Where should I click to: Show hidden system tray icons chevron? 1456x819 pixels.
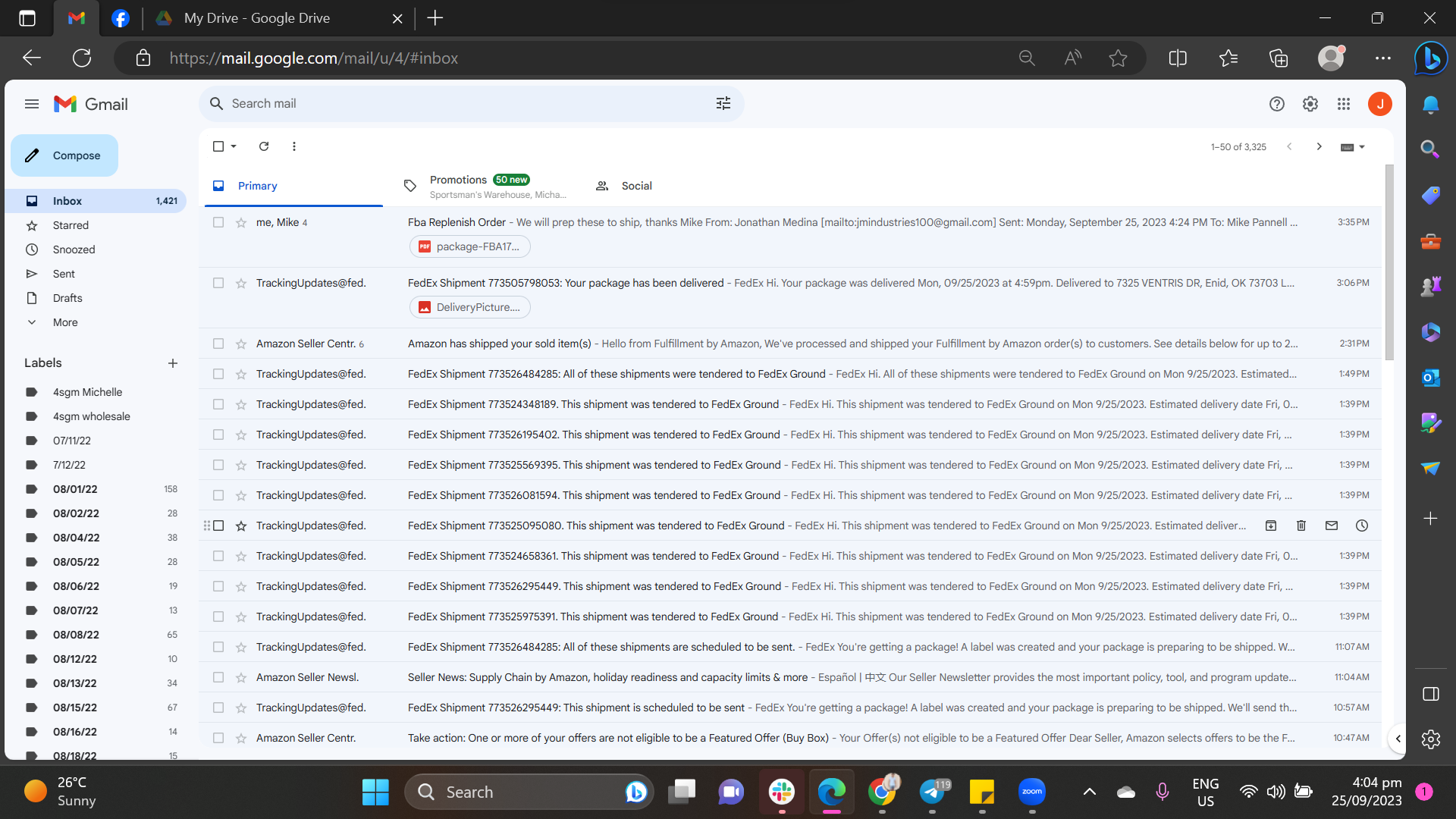(x=1089, y=792)
